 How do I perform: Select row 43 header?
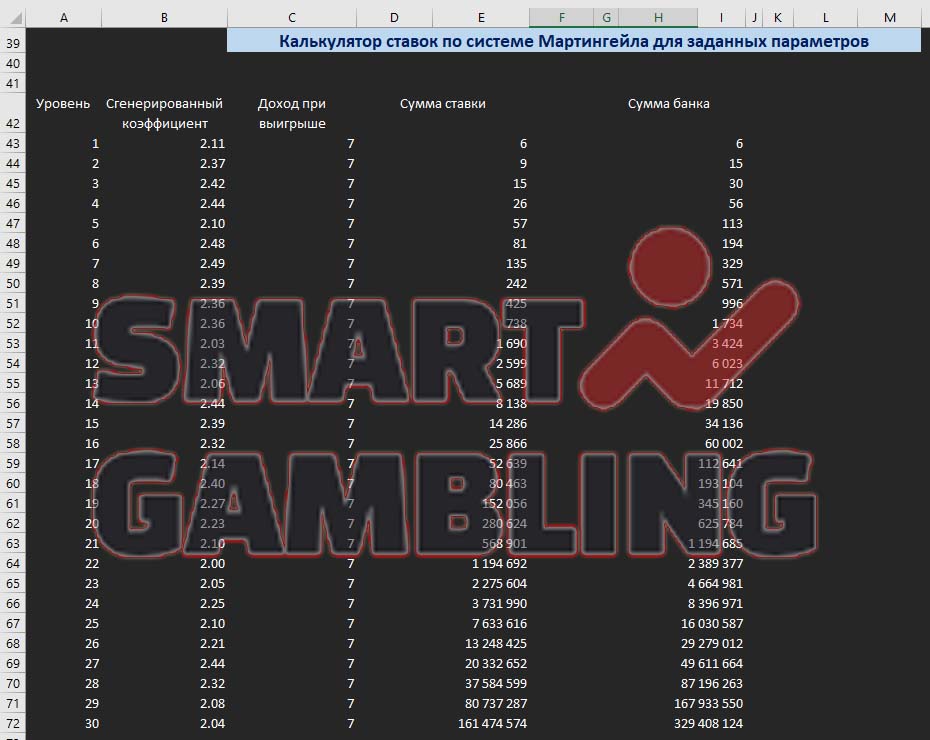13,143
